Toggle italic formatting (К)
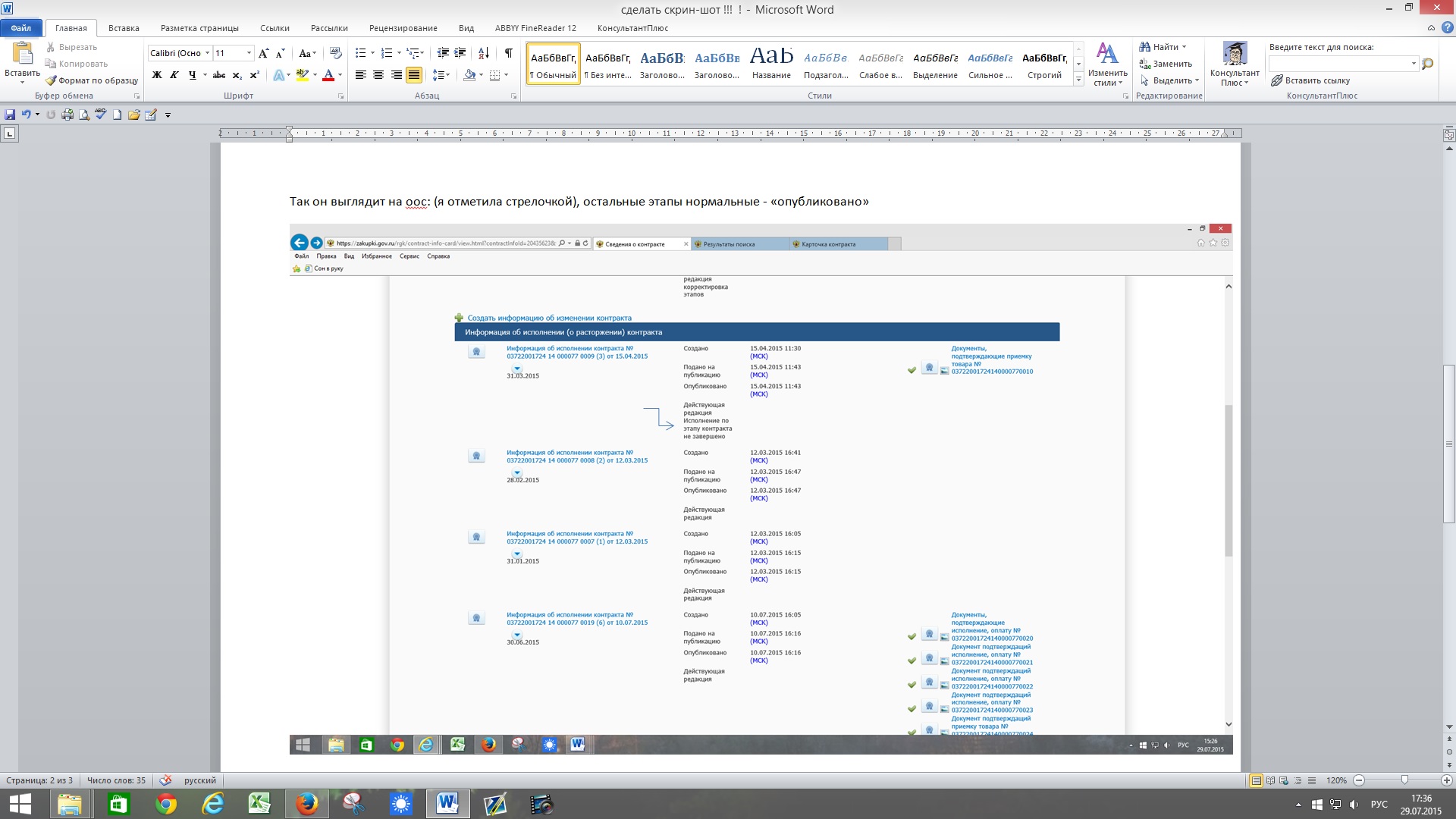1456x819 pixels. click(x=174, y=75)
